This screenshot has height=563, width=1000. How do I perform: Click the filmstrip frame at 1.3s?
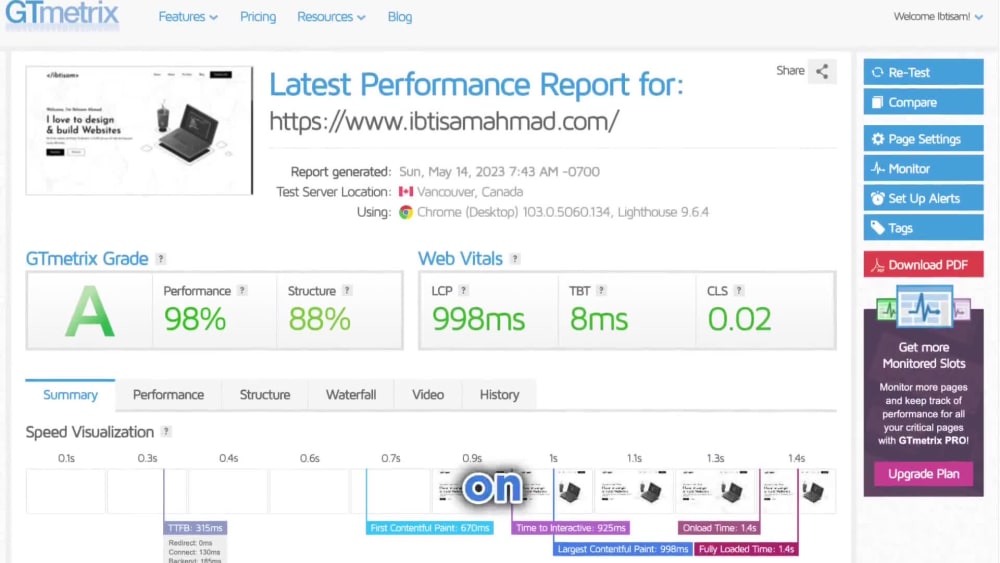tap(715, 491)
